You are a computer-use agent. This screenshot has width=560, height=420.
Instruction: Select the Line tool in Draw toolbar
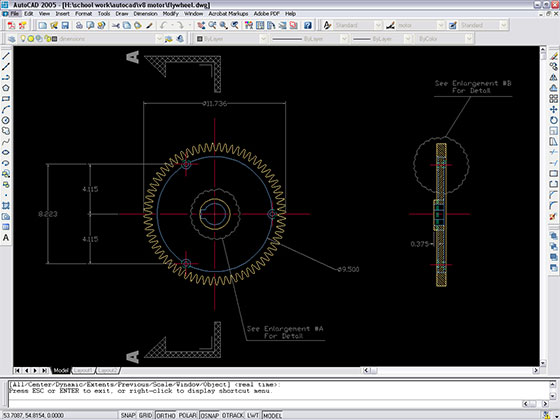(6, 56)
